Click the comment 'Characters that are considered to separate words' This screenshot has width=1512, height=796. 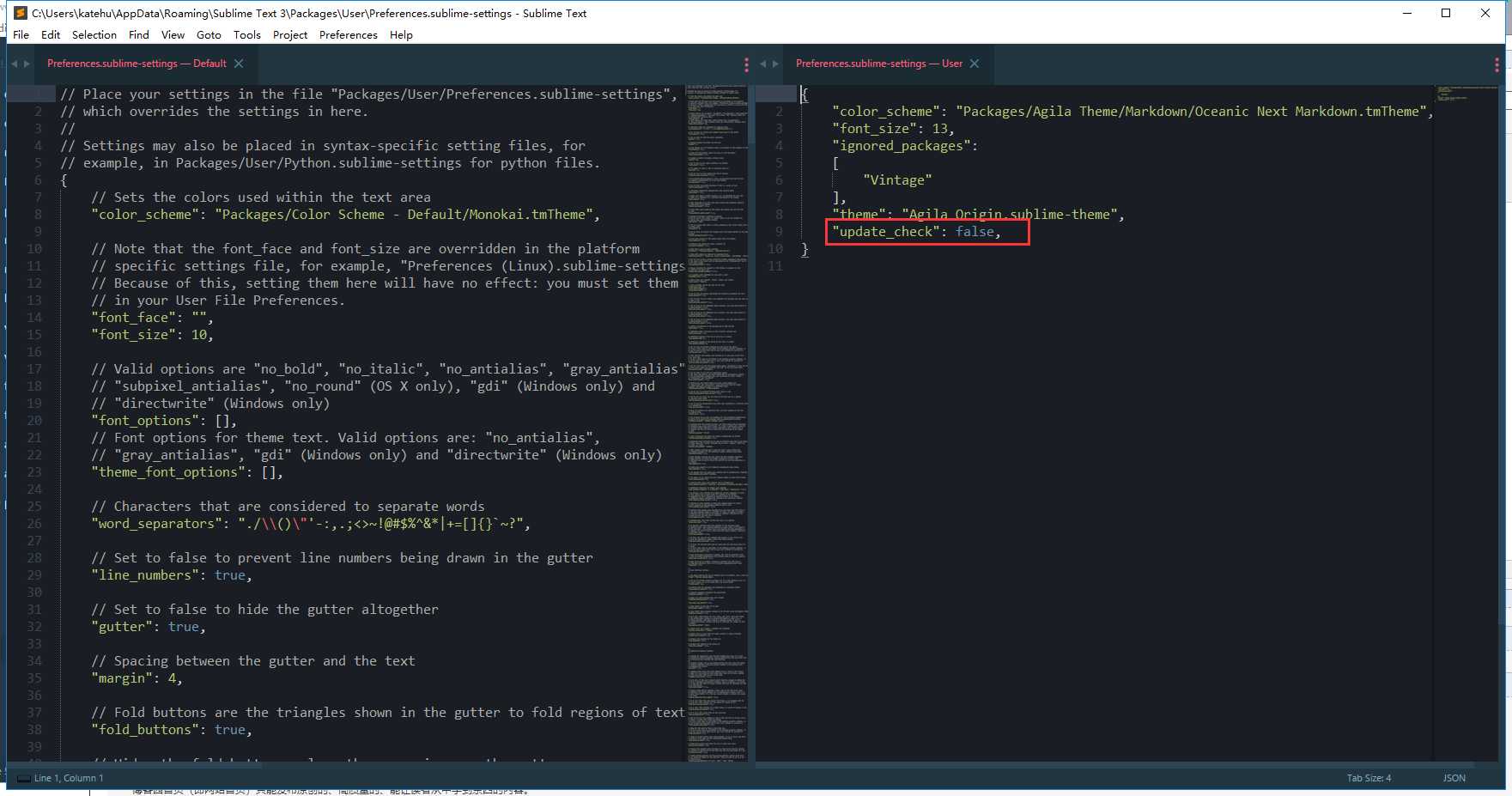tap(288, 507)
